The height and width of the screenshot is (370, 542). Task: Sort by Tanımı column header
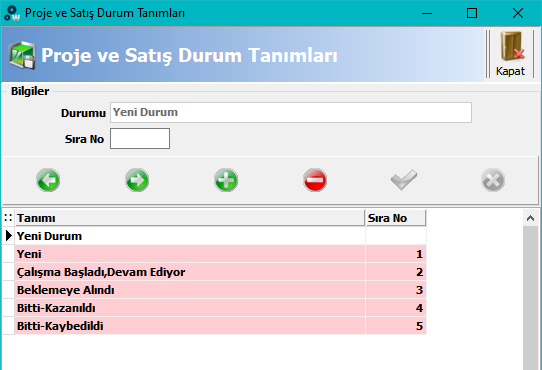coord(190,218)
